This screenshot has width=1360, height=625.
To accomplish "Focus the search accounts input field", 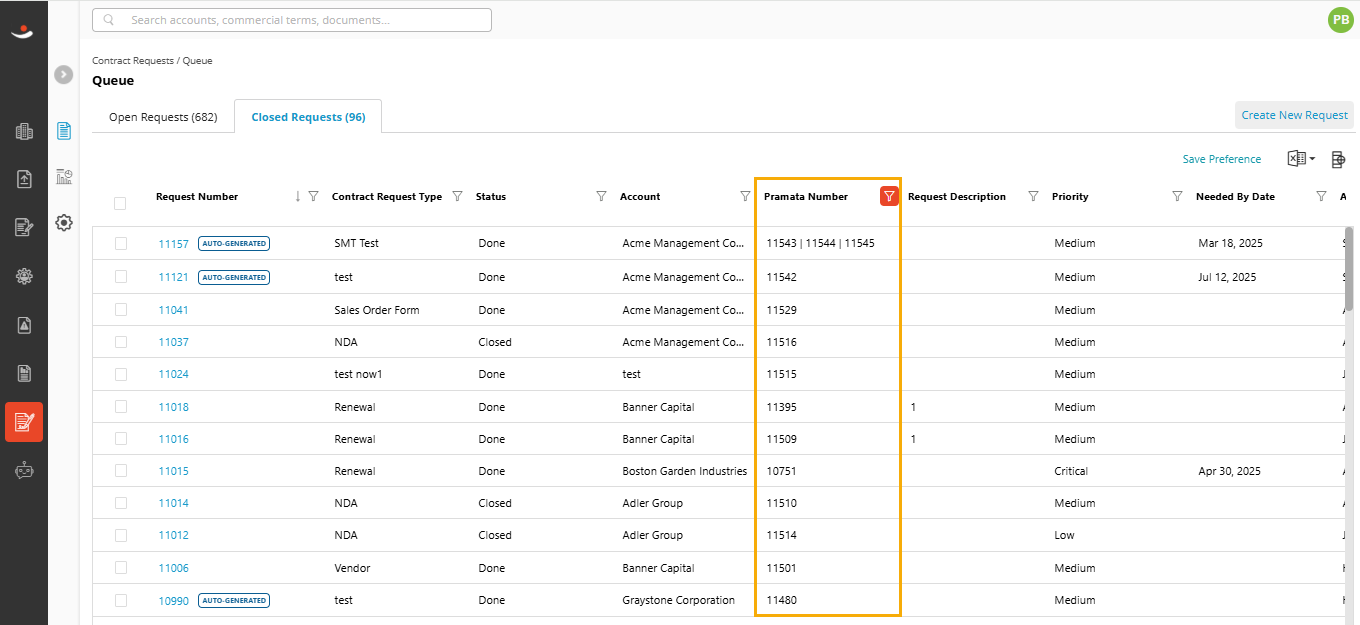I will coord(292,20).
